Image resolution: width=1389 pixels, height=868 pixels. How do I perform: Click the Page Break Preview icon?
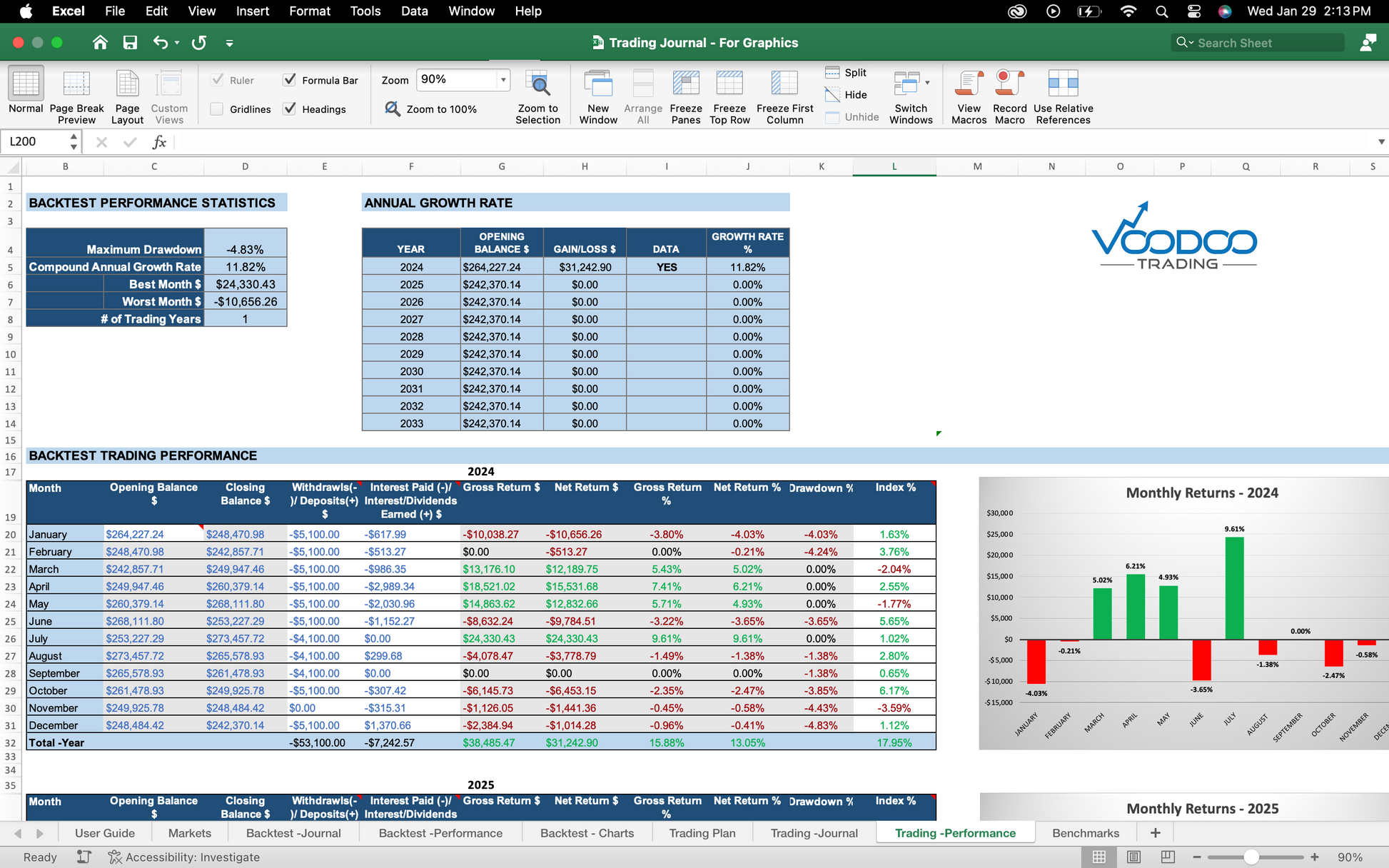(x=76, y=84)
